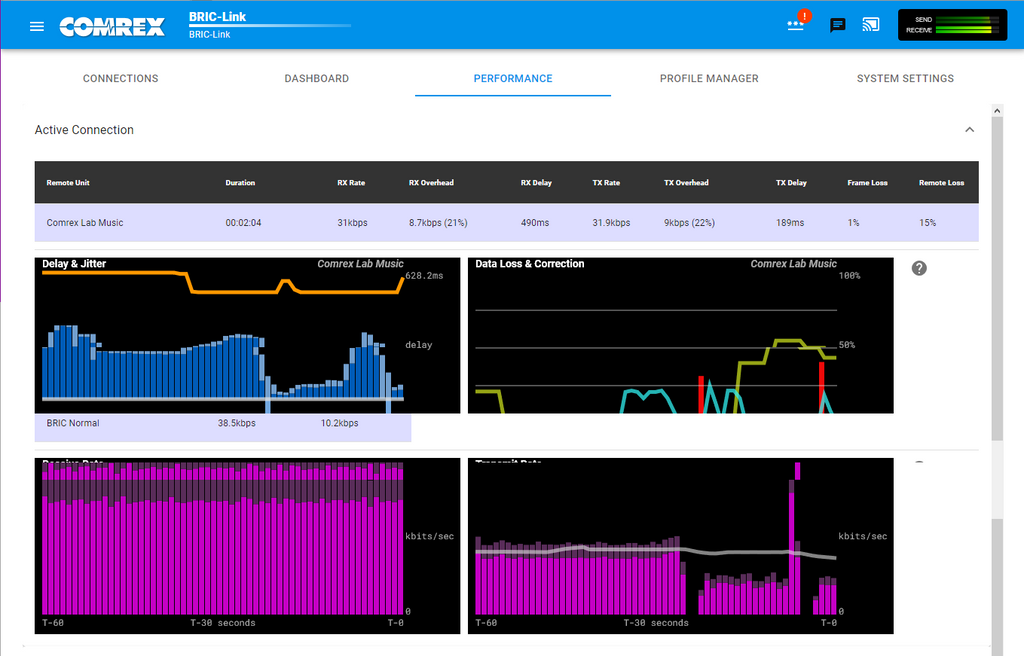The height and width of the screenshot is (656, 1024).
Task: Go to Profile Manager tab
Action: (x=709, y=78)
